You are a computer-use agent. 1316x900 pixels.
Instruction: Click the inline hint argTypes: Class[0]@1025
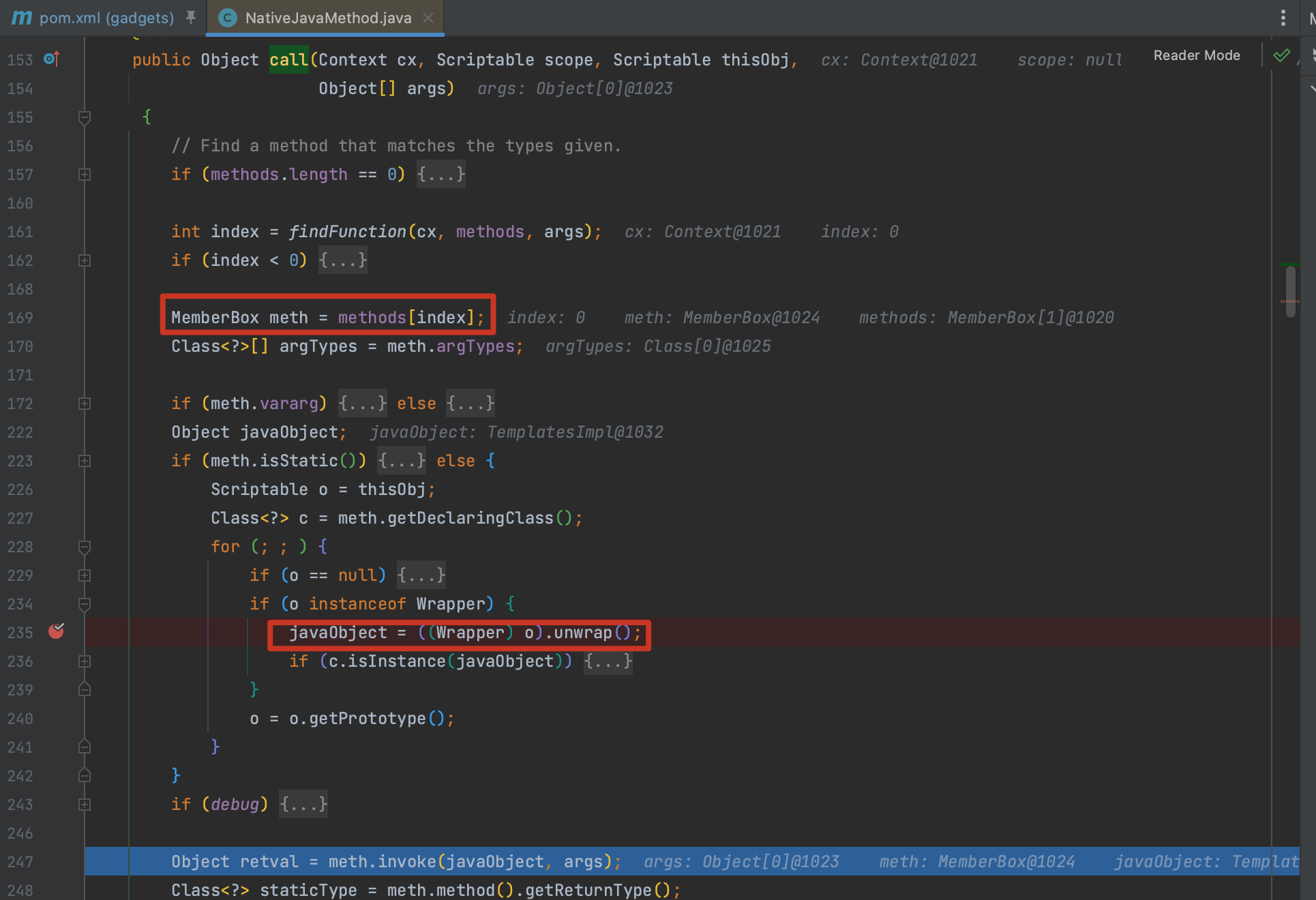[658, 346]
